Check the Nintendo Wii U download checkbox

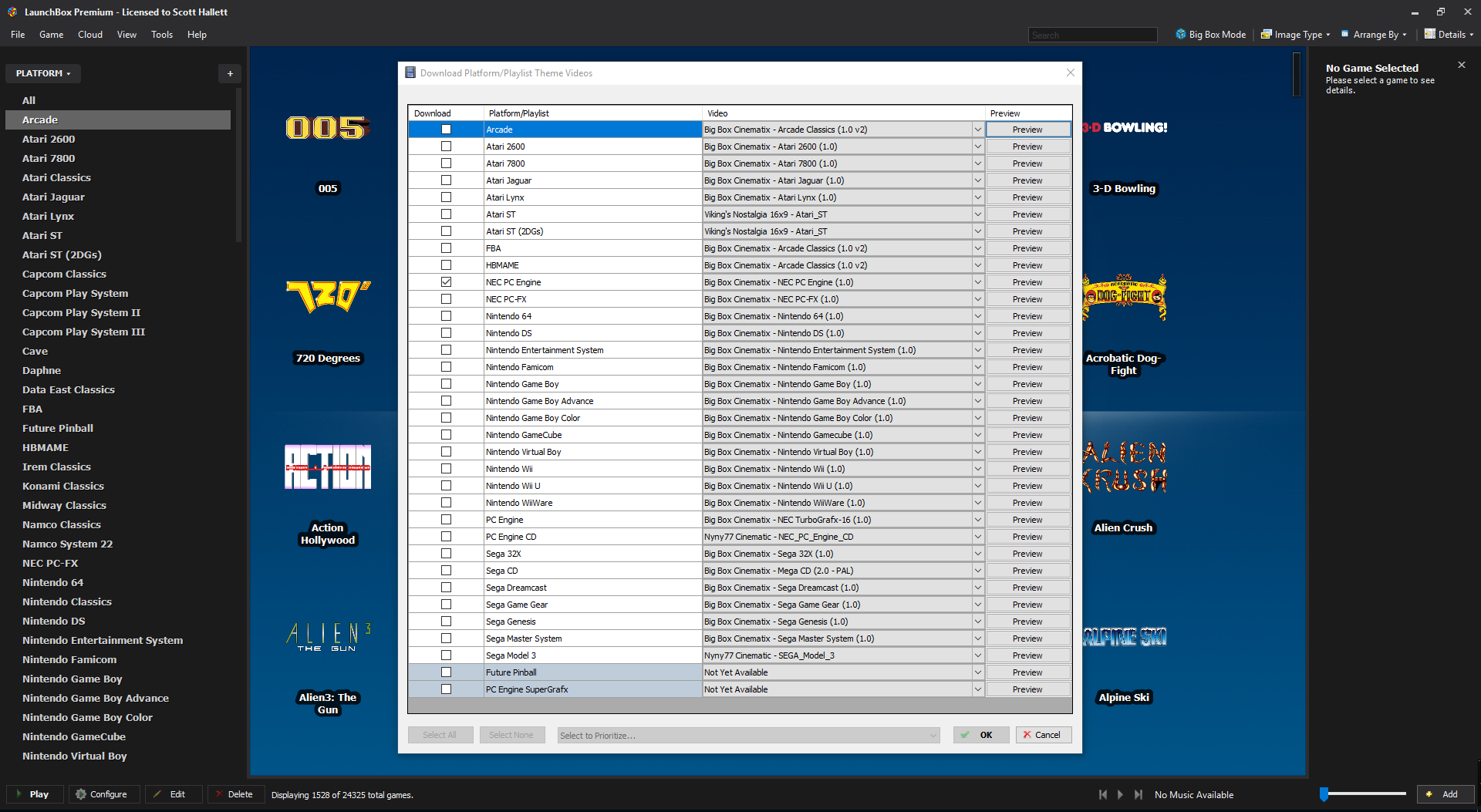click(x=446, y=486)
